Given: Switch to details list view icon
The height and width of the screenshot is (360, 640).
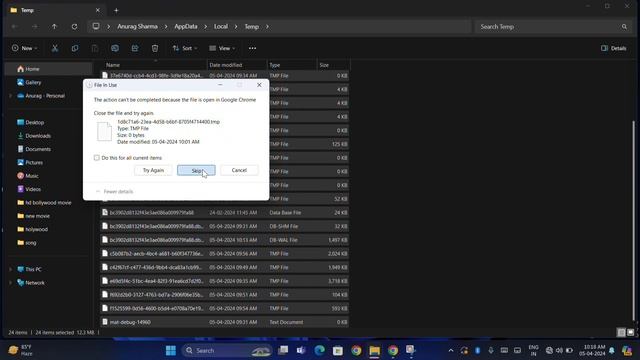Looking at the screenshot, I should click(621, 332).
